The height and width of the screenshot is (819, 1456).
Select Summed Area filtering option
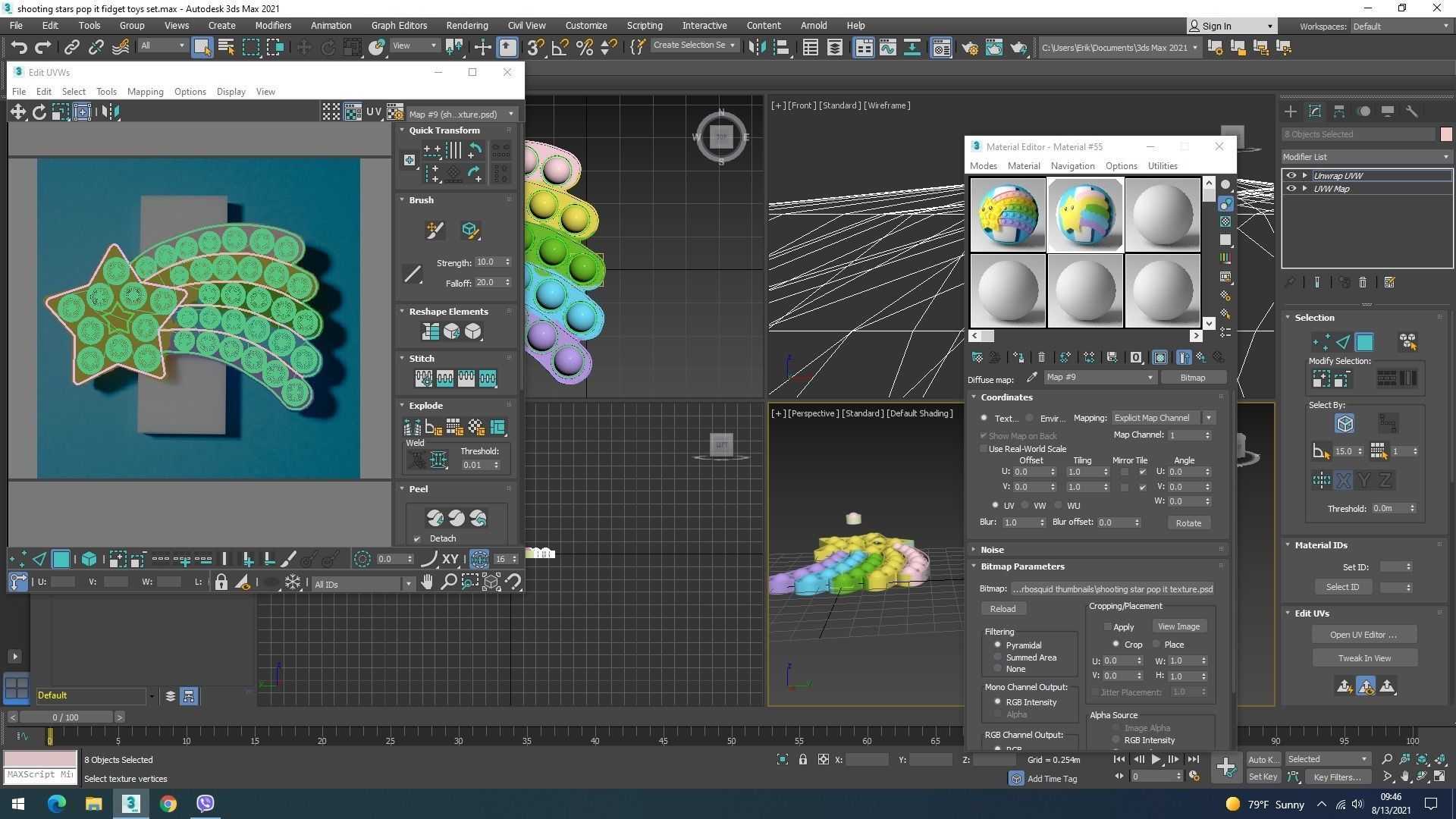[x=998, y=657]
